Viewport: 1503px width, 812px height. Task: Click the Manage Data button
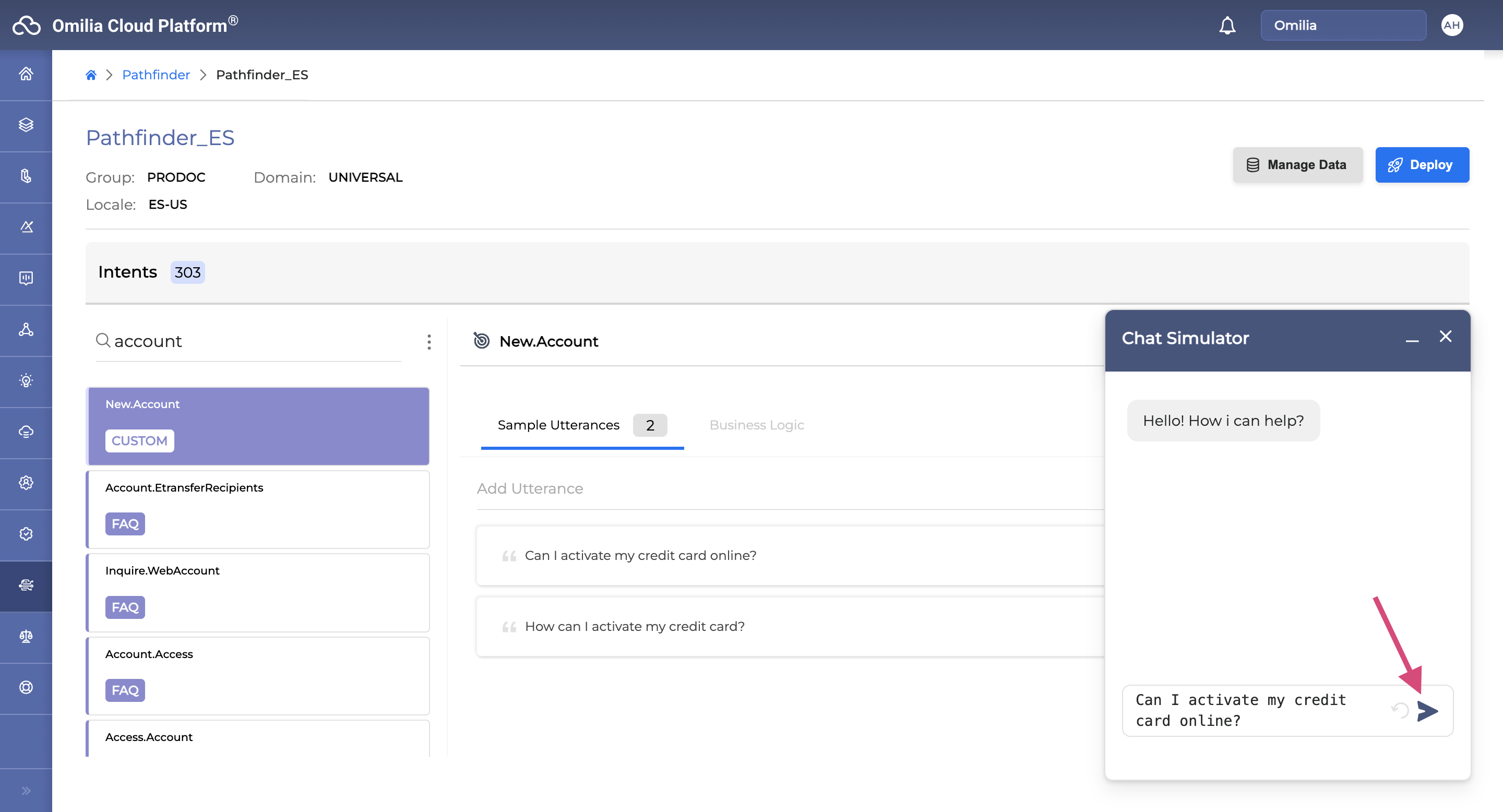click(x=1297, y=165)
